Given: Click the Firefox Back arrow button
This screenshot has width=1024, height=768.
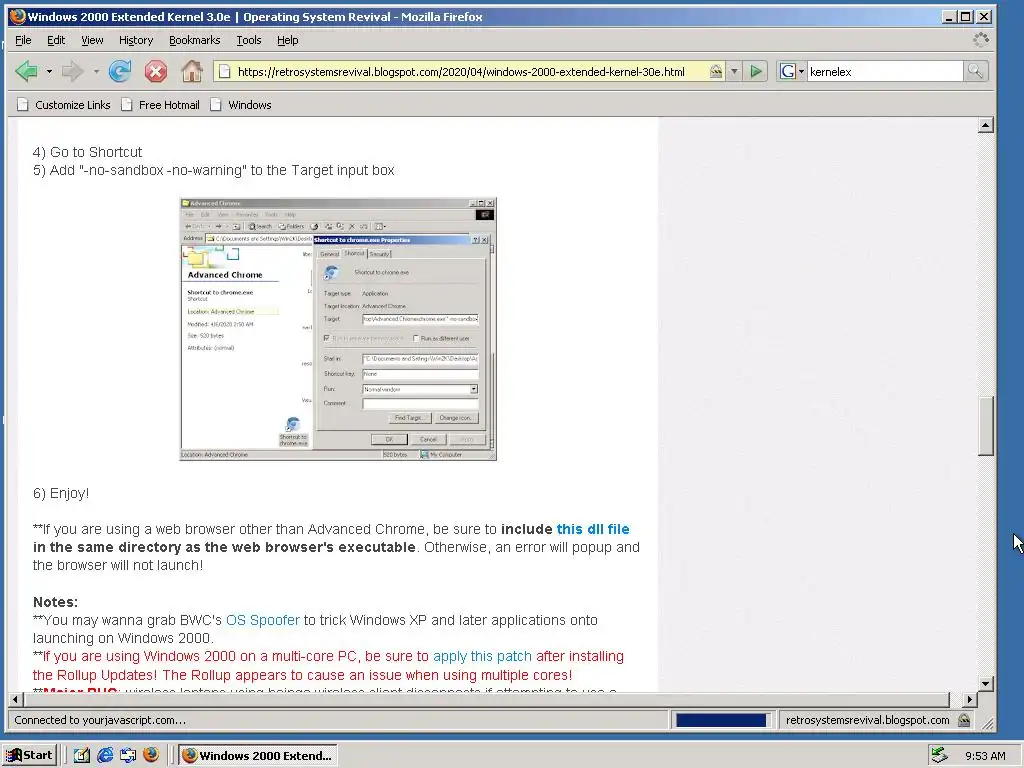Looking at the screenshot, I should click(27, 71).
